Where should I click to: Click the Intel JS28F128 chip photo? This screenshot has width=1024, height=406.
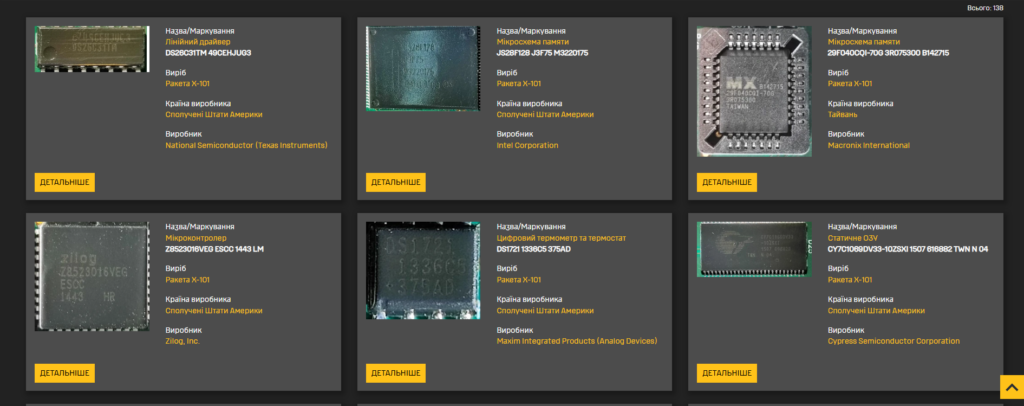(x=423, y=69)
